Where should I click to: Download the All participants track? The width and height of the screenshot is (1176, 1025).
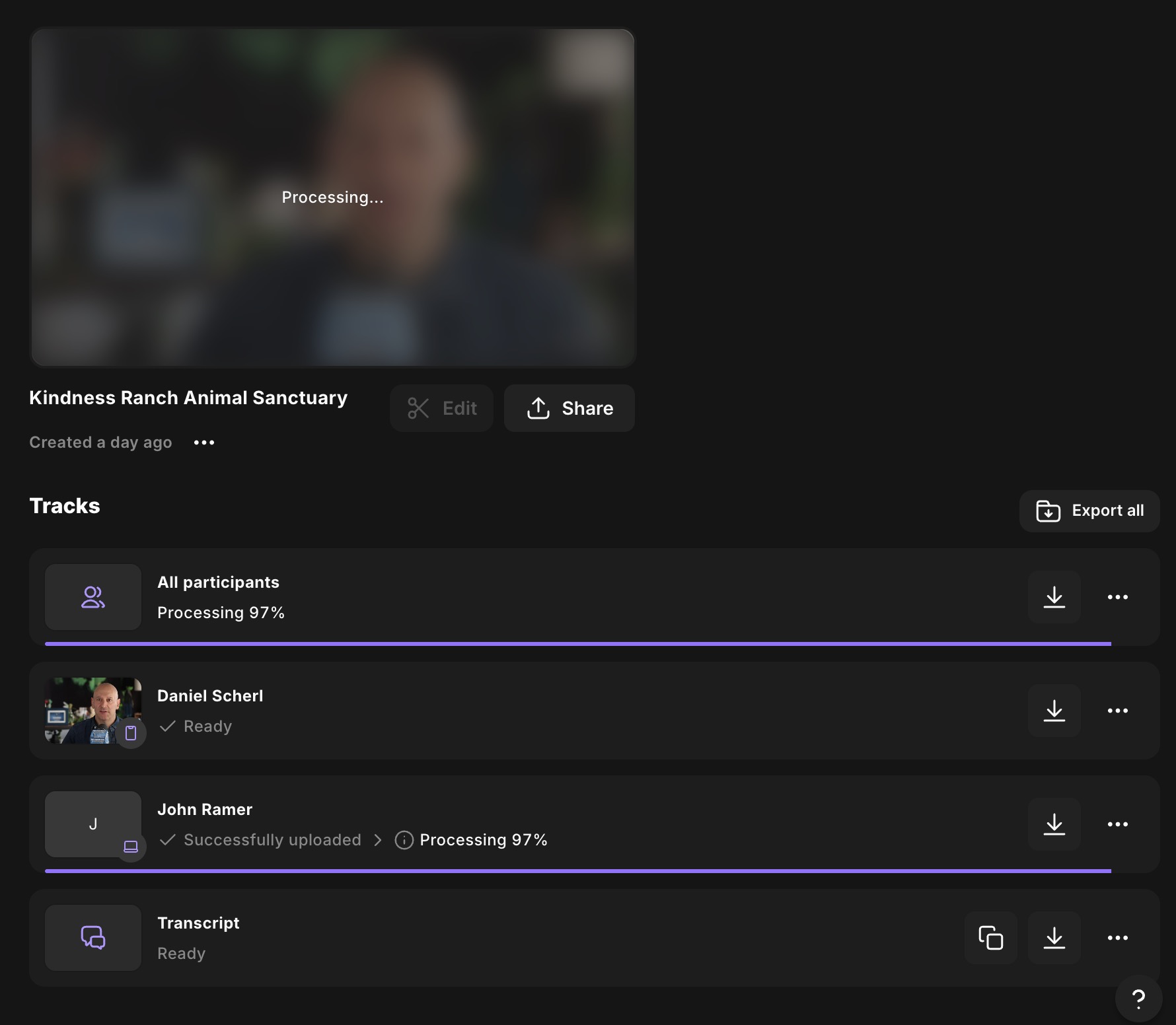click(1054, 597)
